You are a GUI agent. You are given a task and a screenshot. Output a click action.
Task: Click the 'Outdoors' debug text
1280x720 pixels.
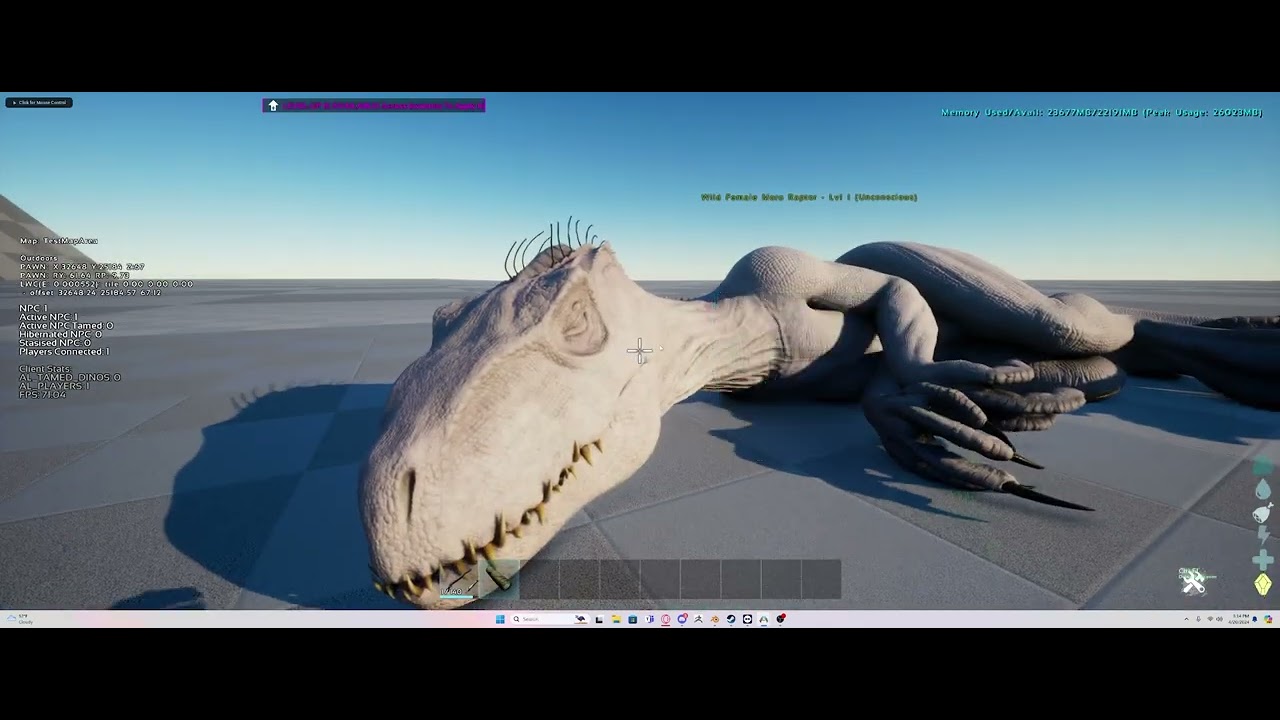(39, 258)
